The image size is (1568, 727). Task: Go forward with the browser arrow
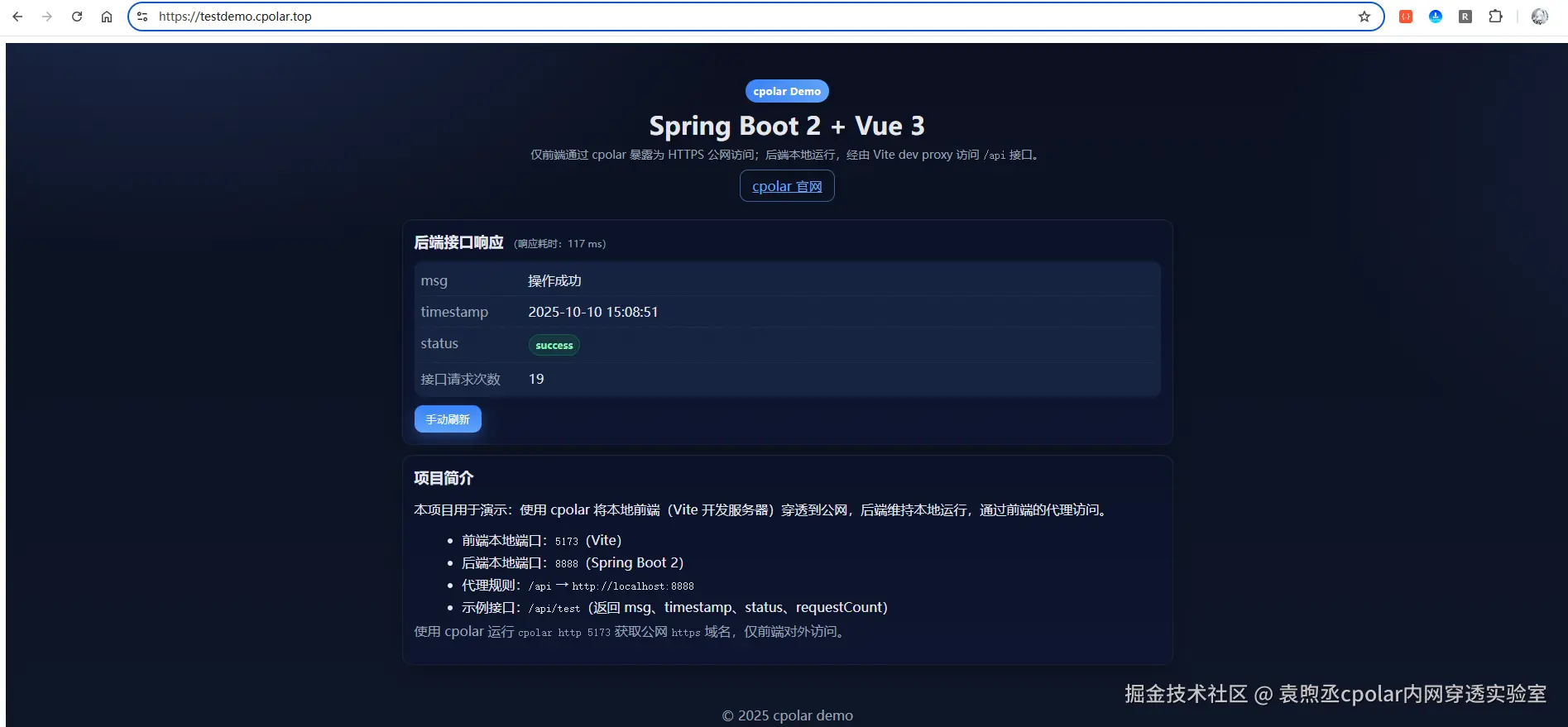point(47,17)
